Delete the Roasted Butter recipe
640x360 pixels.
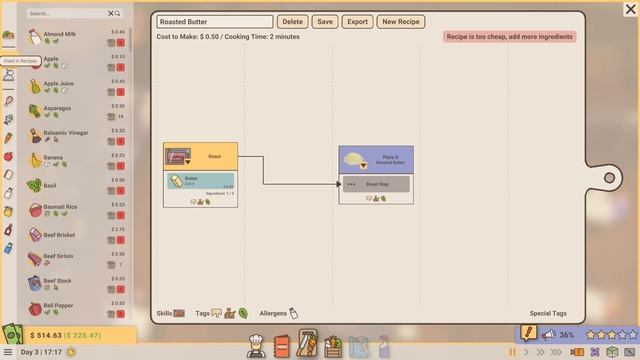293,22
